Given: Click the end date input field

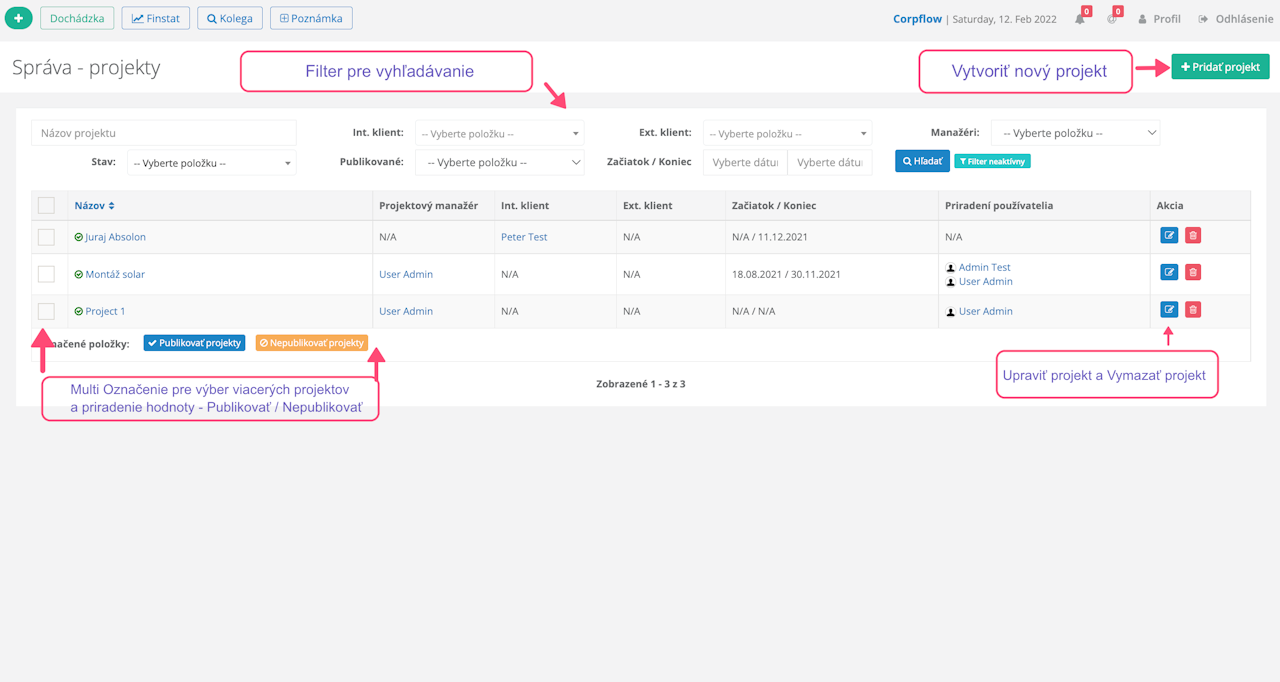Looking at the screenshot, I should pyautogui.click(x=830, y=162).
